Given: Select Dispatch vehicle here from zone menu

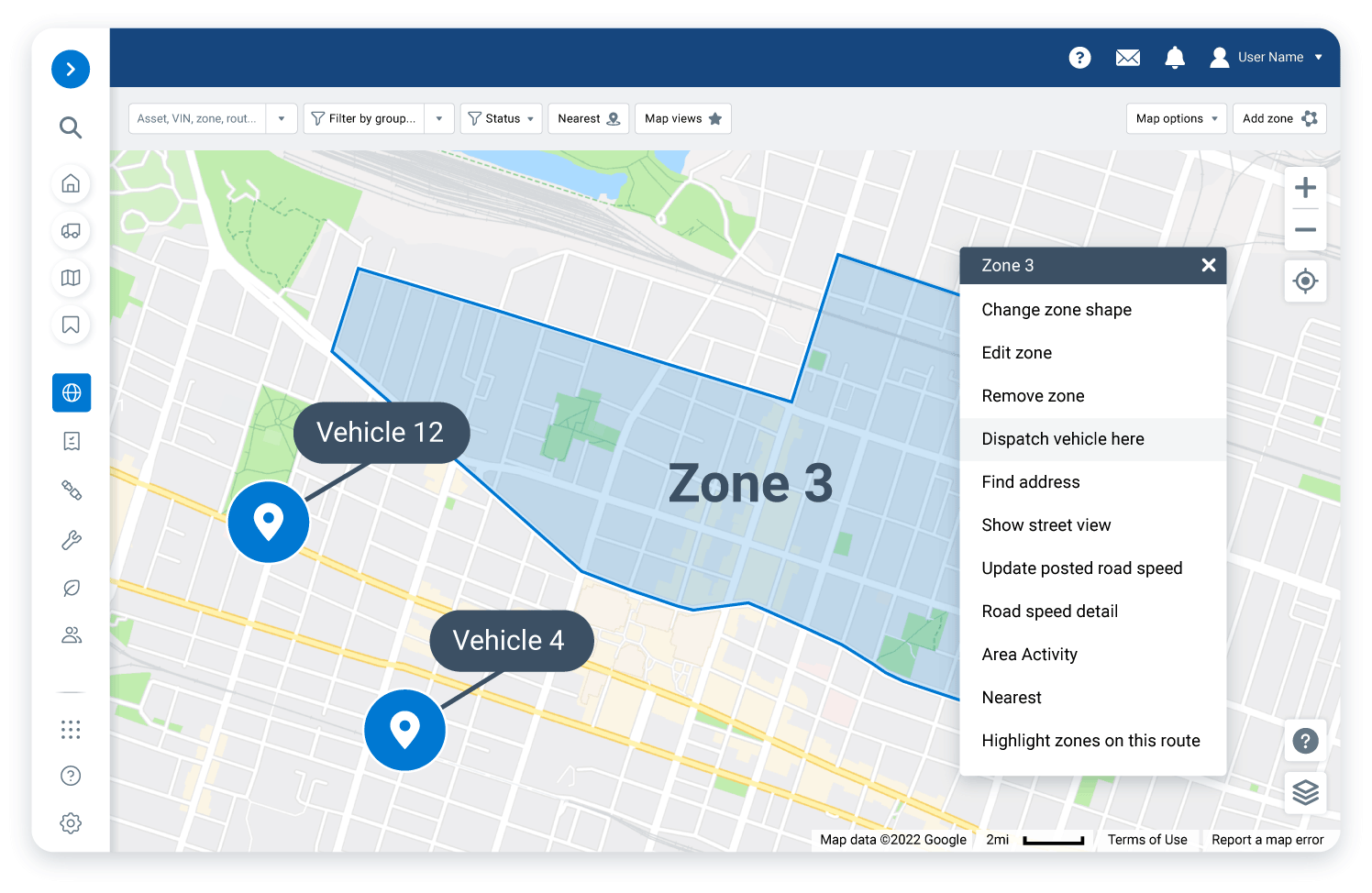Looking at the screenshot, I should point(1062,439).
